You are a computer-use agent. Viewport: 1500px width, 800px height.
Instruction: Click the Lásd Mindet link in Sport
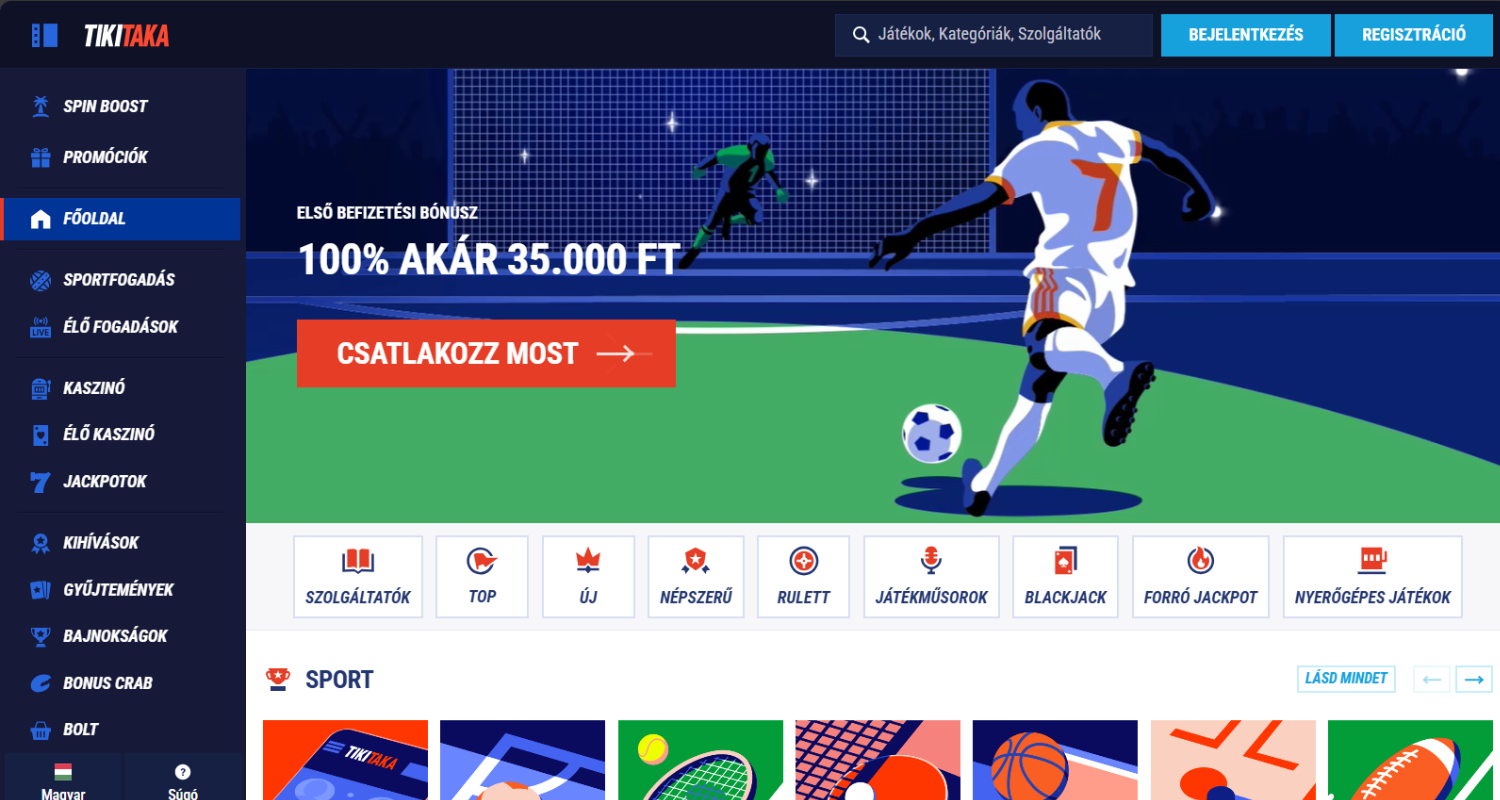pyautogui.click(x=1346, y=679)
